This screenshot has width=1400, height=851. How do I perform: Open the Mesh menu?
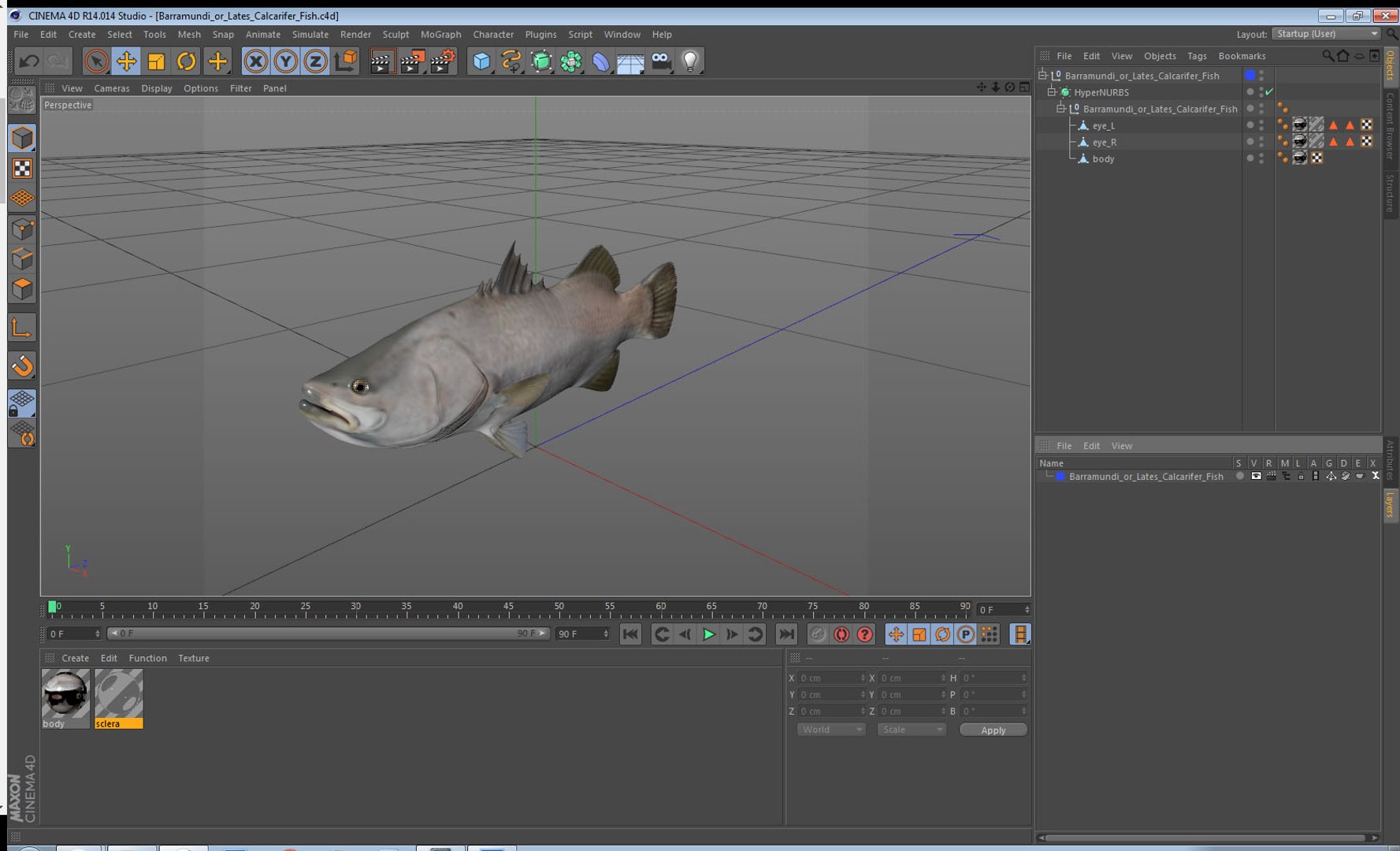[x=189, y=35]
